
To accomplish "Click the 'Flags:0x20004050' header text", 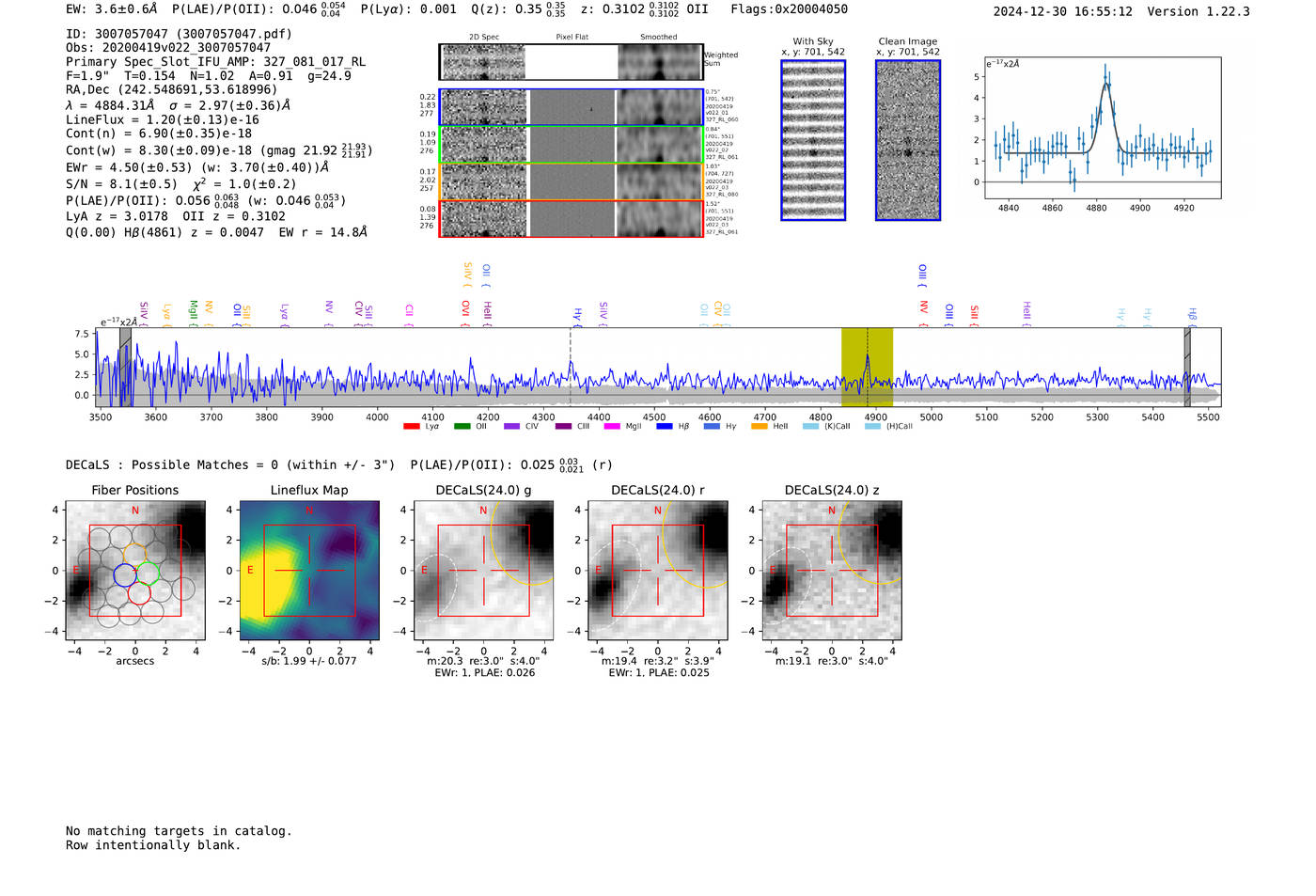I will coord(789,9).
